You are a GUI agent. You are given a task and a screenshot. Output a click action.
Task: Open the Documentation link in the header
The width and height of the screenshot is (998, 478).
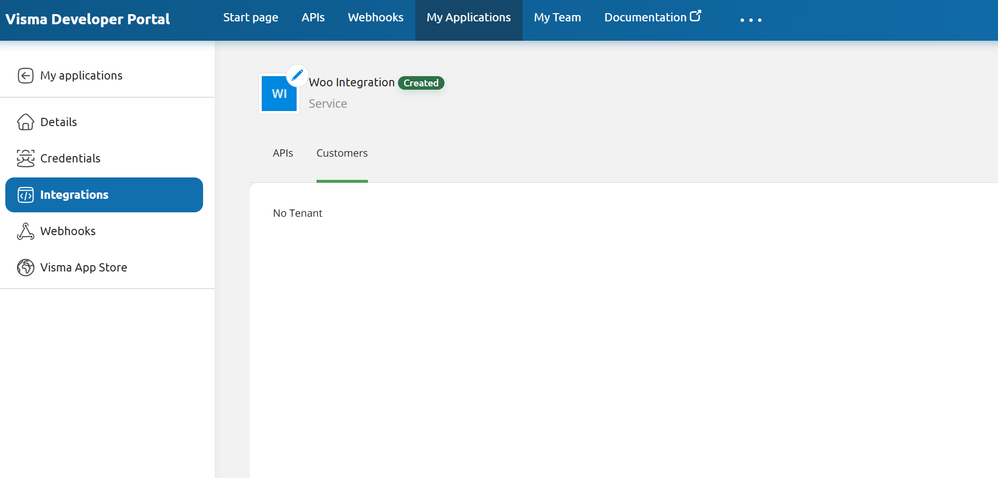[645, 18]
